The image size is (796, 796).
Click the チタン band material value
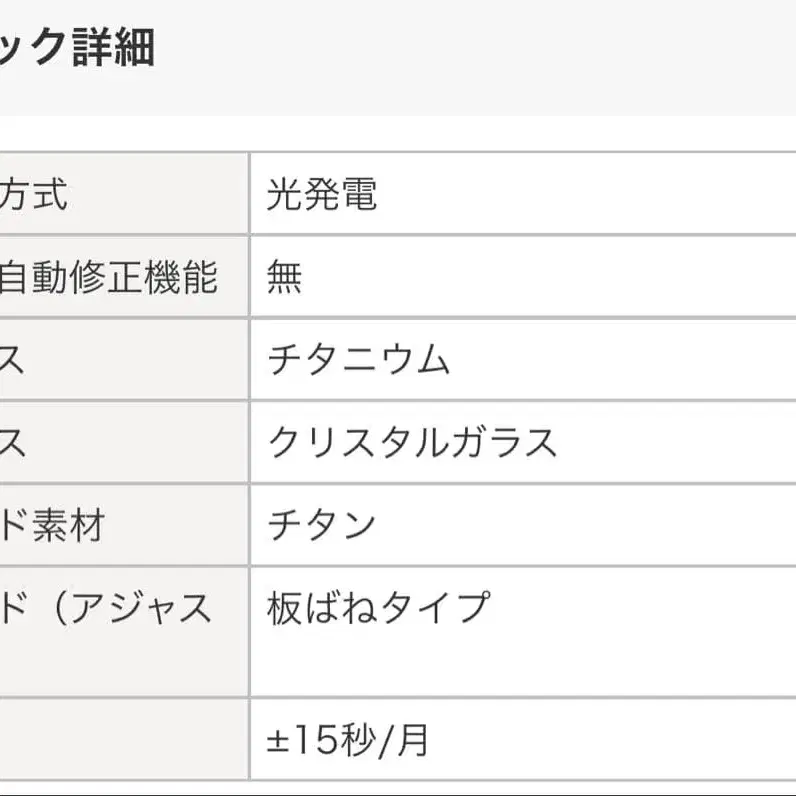321,525
